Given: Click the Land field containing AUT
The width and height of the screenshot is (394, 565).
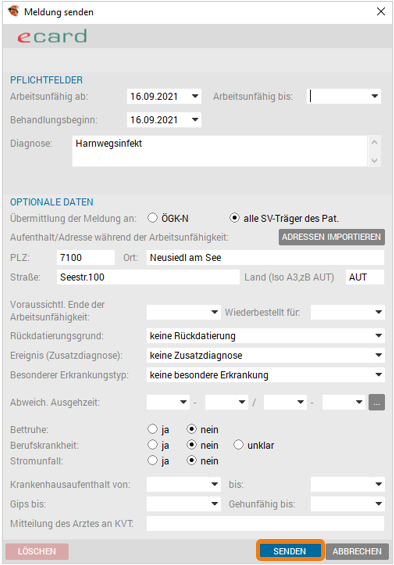Looking at the screenshot, I should (365, 277).
